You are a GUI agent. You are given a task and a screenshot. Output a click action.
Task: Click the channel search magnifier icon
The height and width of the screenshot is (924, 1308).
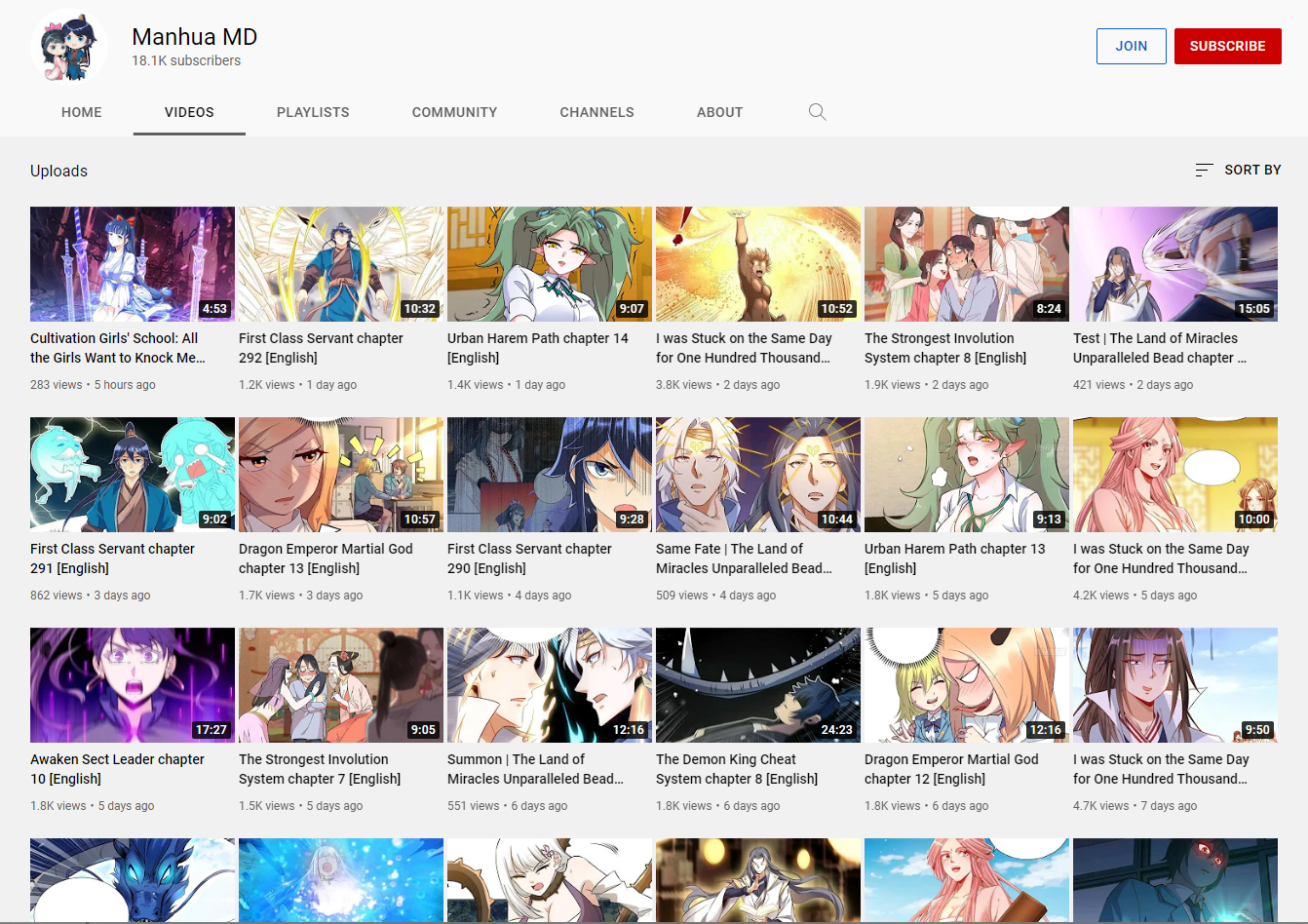coord(818,112)
